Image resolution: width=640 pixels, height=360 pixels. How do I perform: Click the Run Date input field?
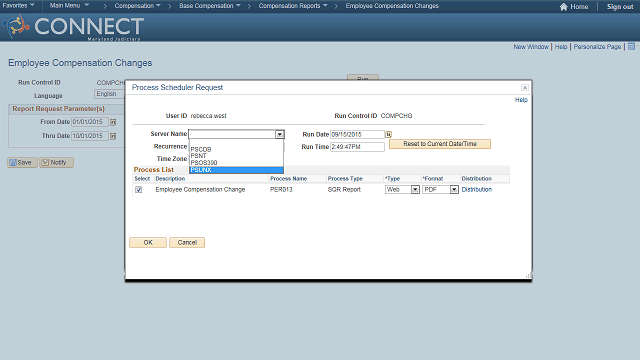(x=357, y=134)
